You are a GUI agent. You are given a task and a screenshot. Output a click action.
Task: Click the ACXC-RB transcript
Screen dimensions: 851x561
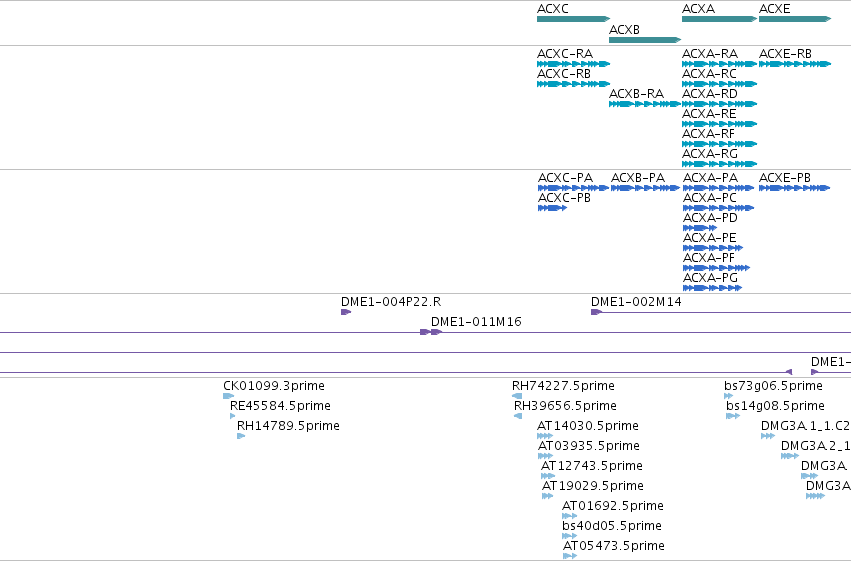[x=574, y=84]
